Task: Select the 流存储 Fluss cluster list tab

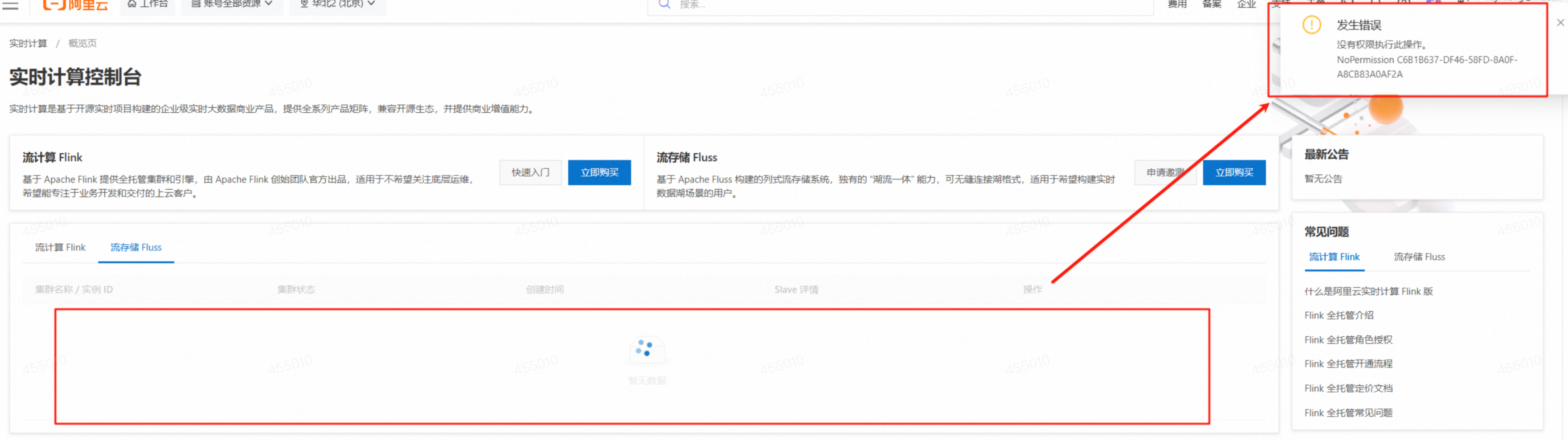Action: tap(136, 248)
